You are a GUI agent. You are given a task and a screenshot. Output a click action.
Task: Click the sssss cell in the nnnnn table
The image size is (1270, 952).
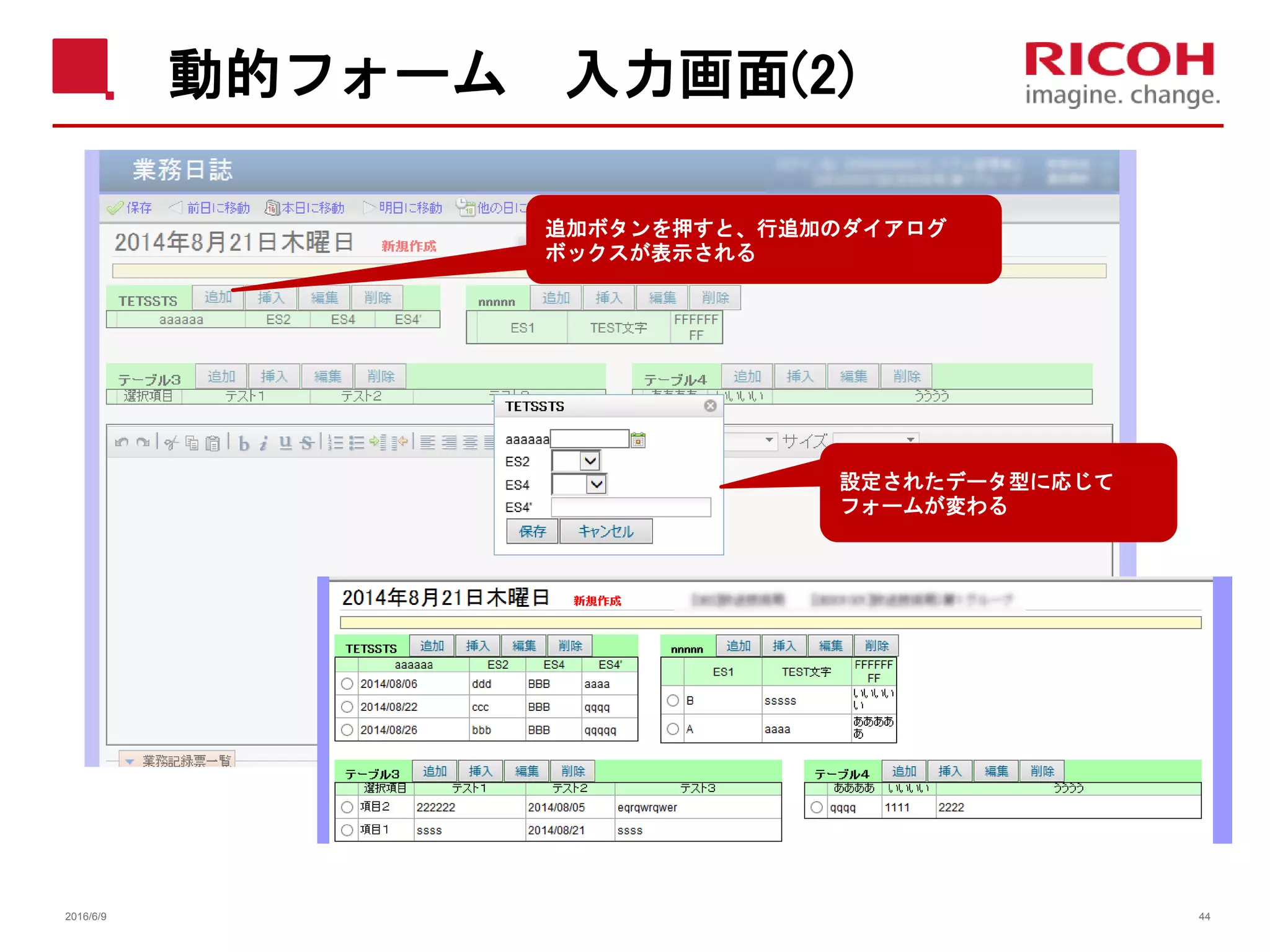click(x=806, y=700)
